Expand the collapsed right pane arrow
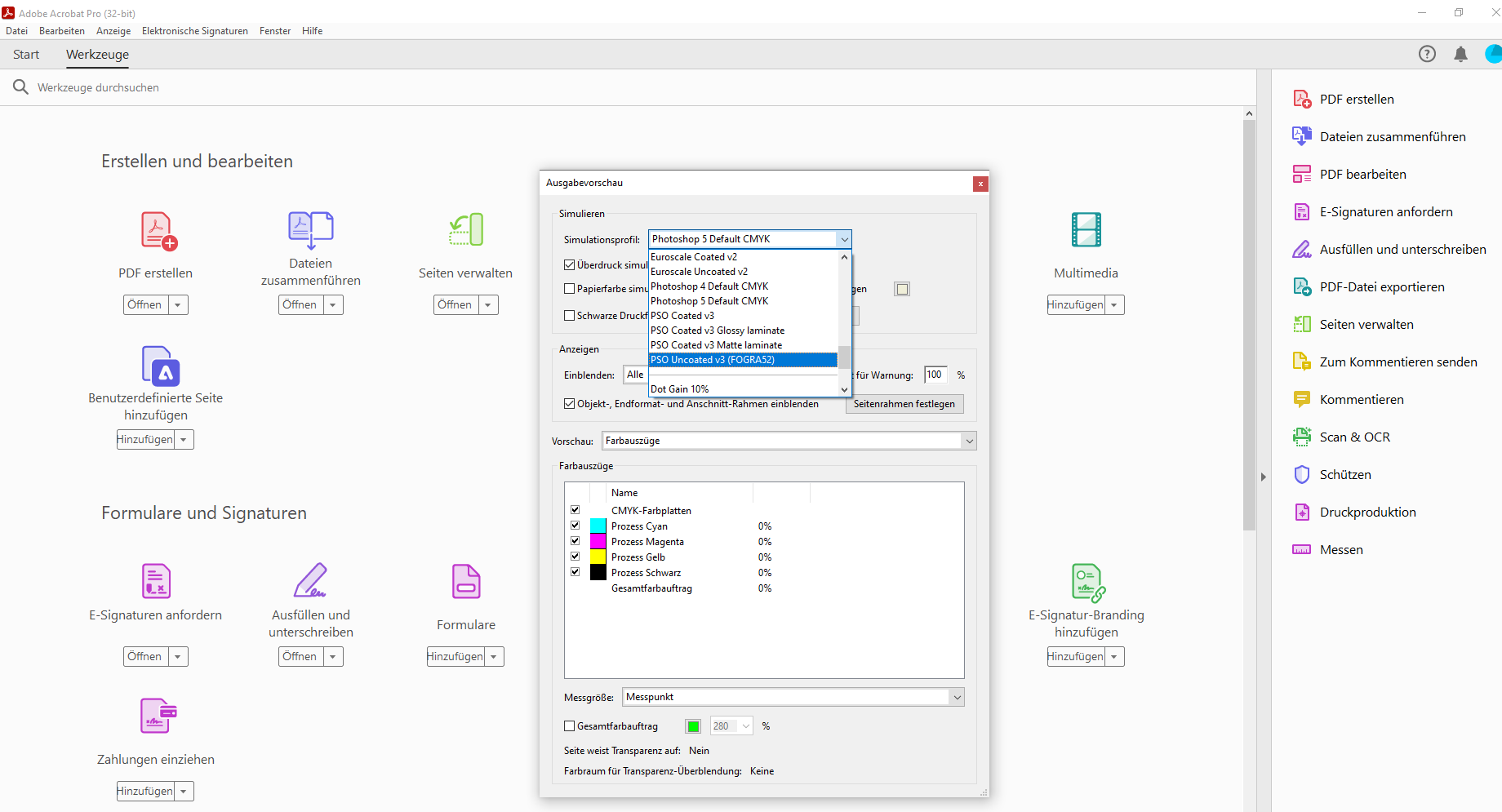The image size is (1502, 812). coord(1264,477)
